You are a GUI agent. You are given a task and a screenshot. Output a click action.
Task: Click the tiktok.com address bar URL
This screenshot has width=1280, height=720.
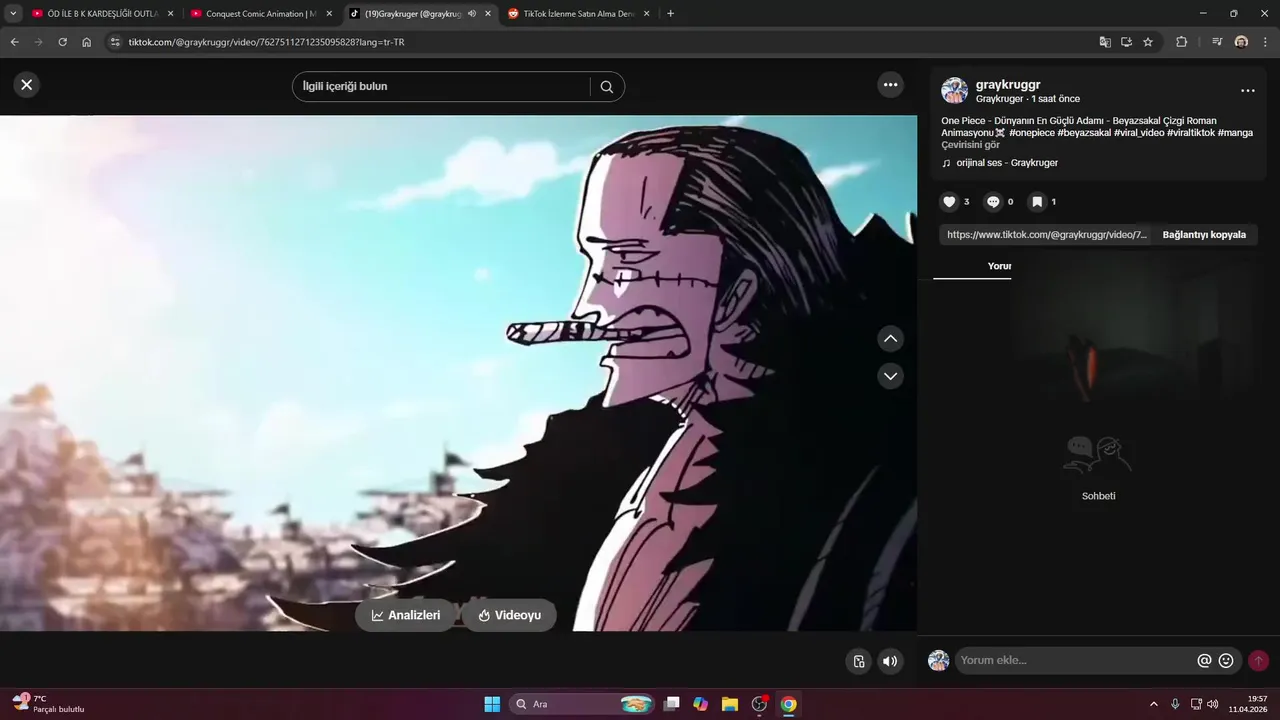(x=266, y=42)
